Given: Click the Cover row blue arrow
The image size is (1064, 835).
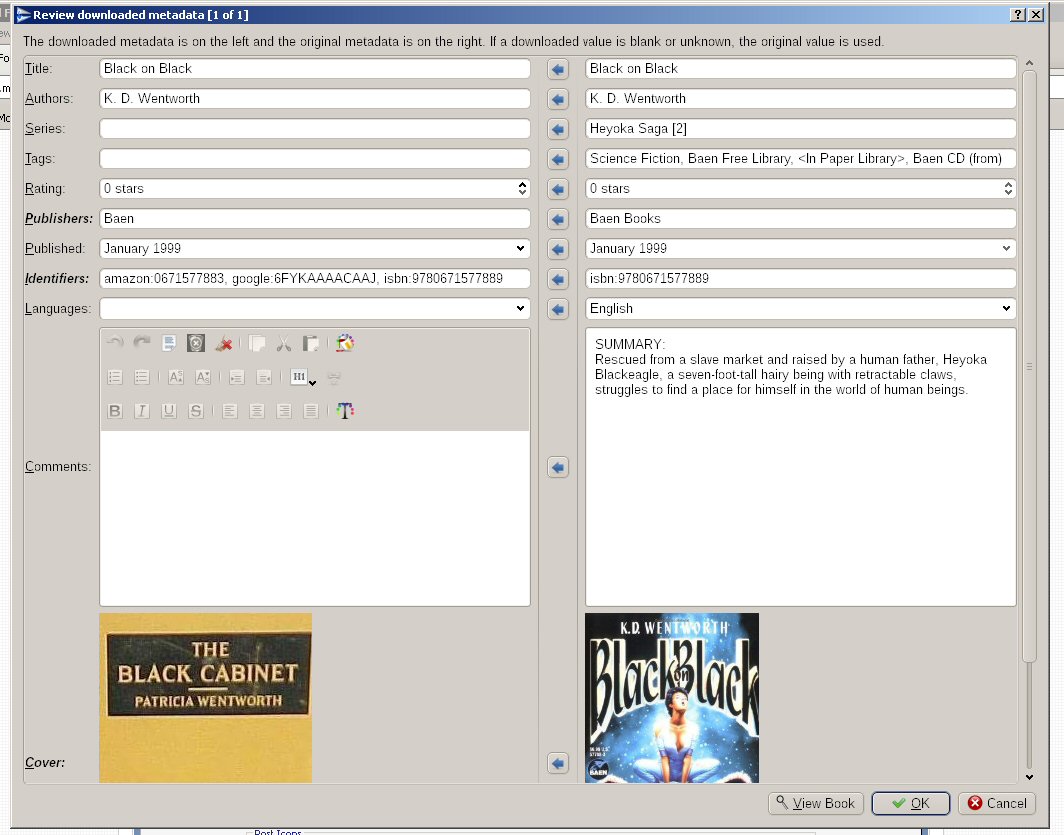Looking at the screenshot, I should coord(558,763).
